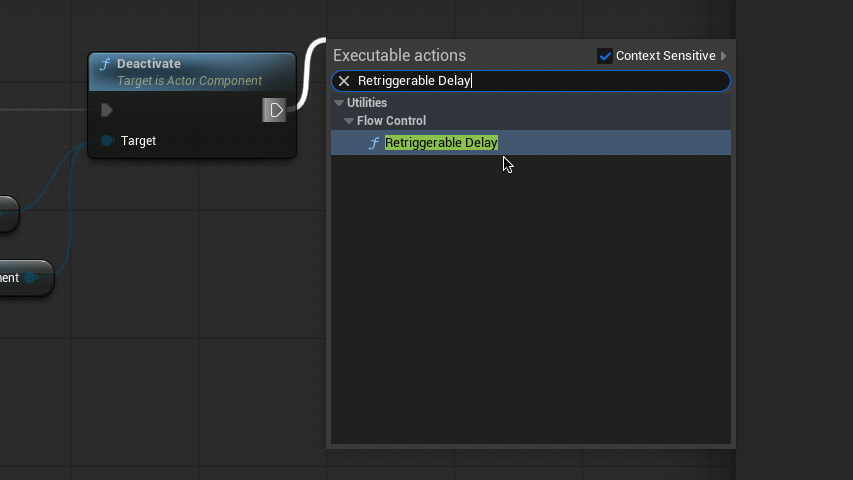The image size is (853, 480).
Task: Click Deactivate node's input execution pin
Action: 107,110
